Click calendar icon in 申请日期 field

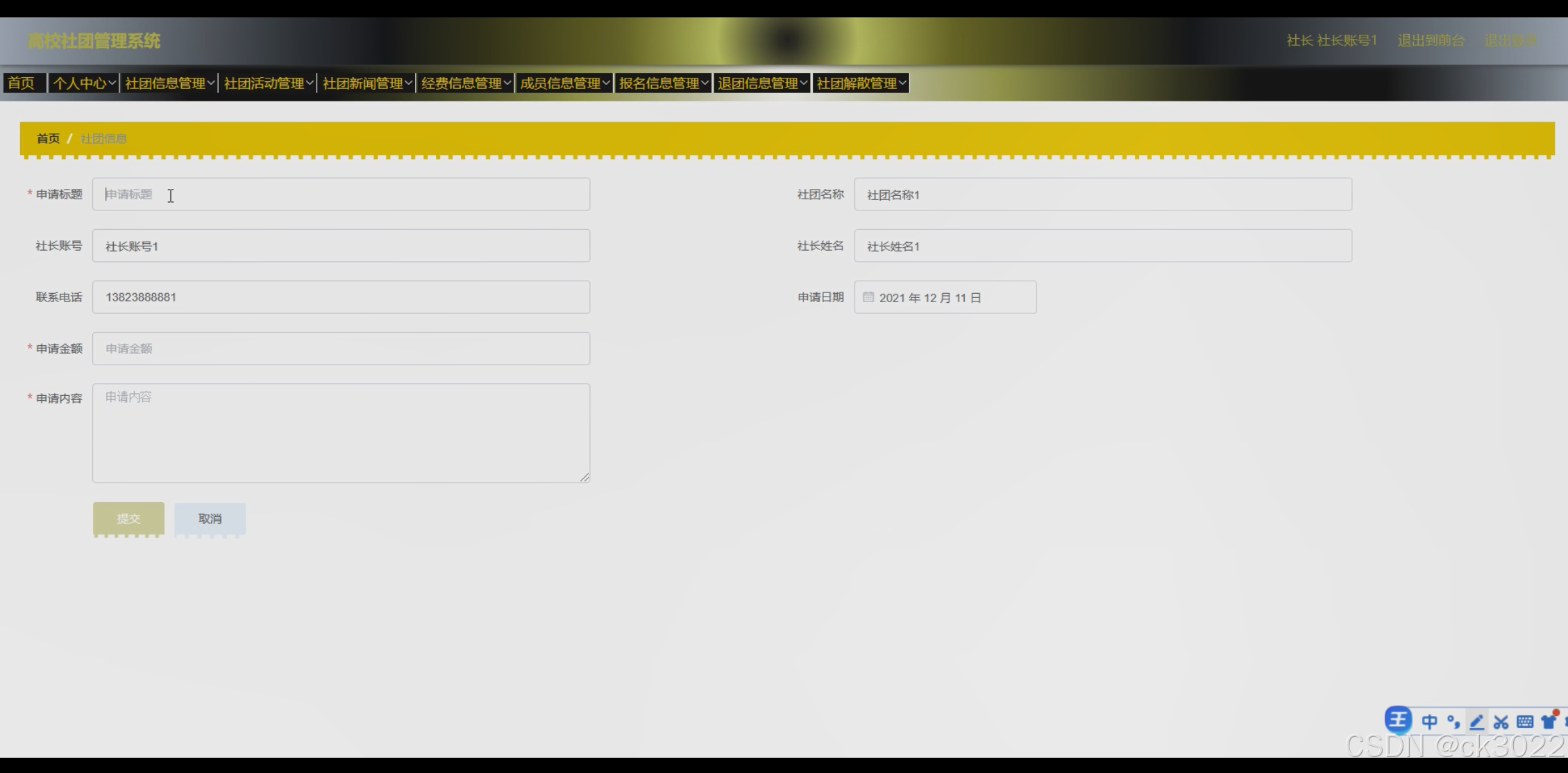[868, 297]
